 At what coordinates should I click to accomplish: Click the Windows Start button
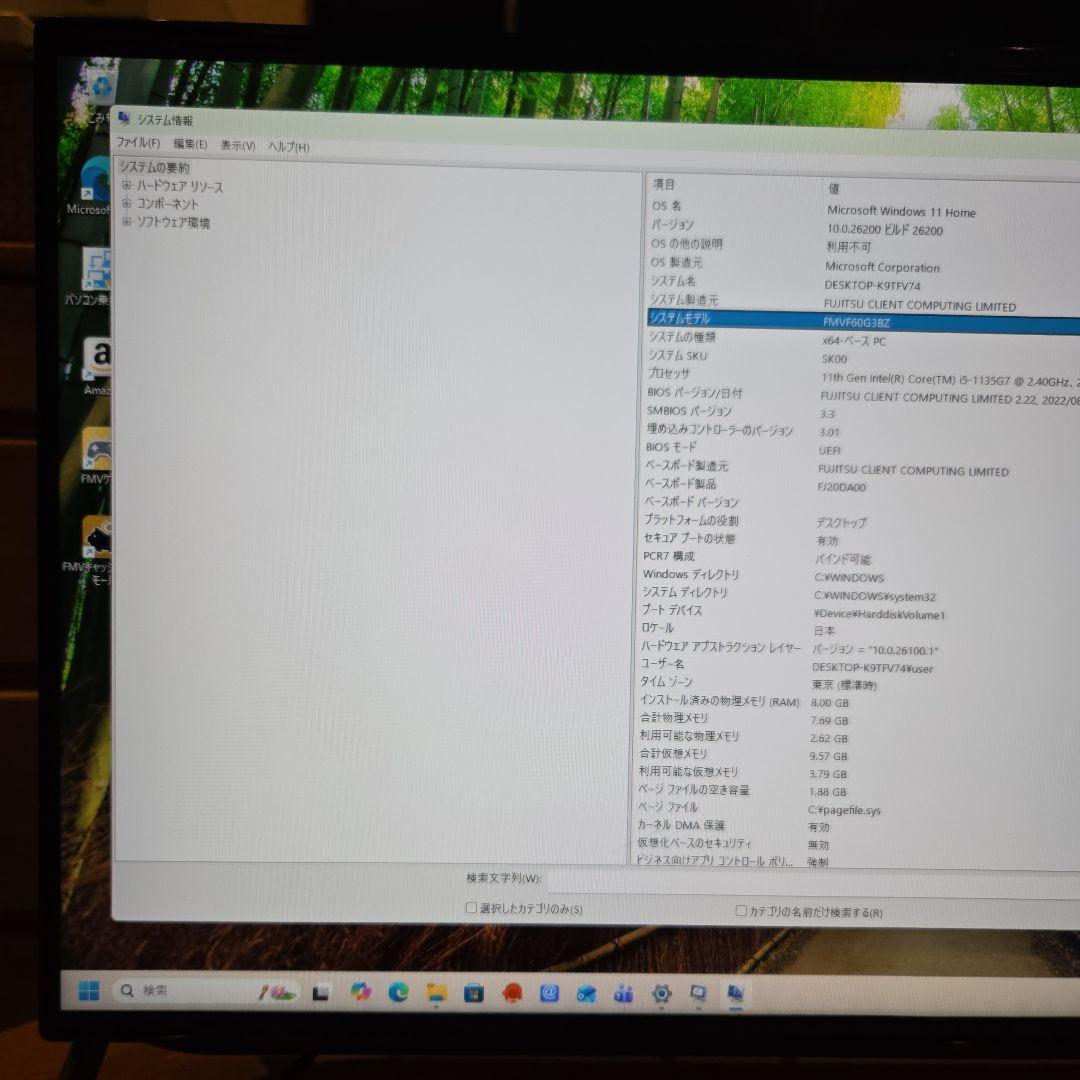88,992
